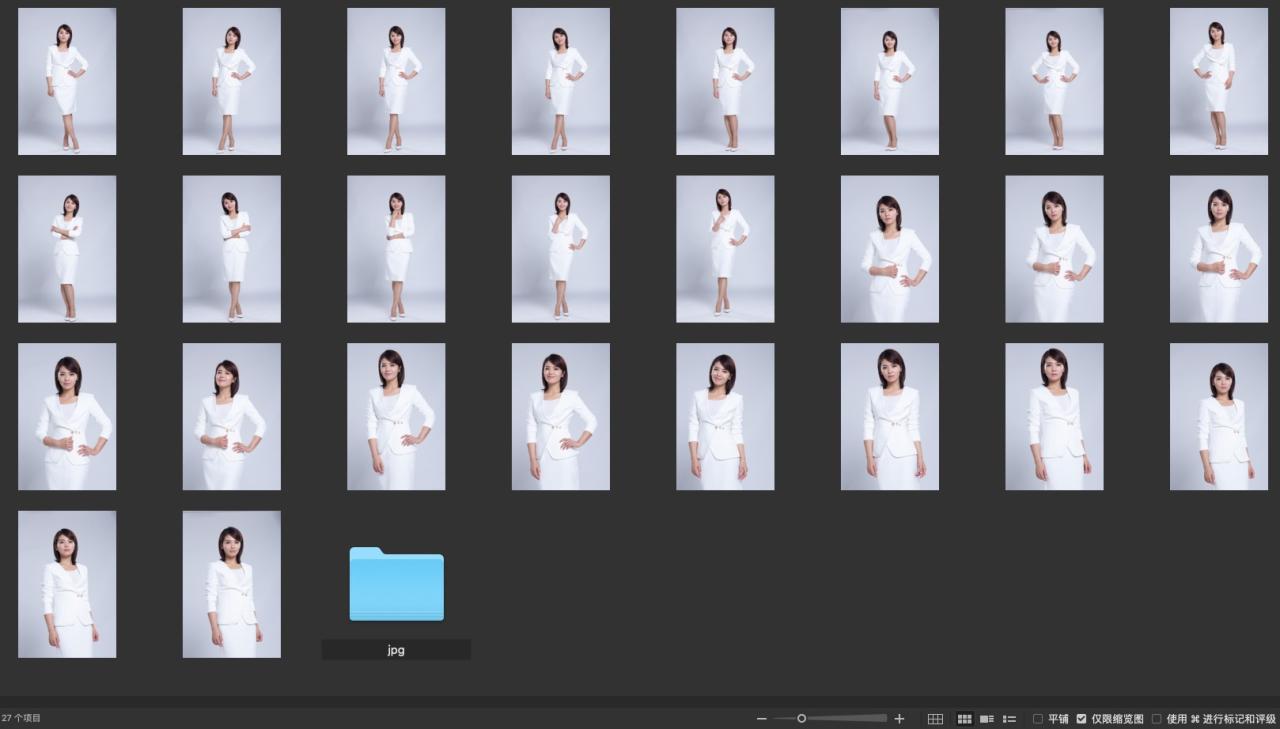This screenshot has width=1280, height=729.
Task: Select the first thumbnail in the third row
Action: (x=67, y=417)
